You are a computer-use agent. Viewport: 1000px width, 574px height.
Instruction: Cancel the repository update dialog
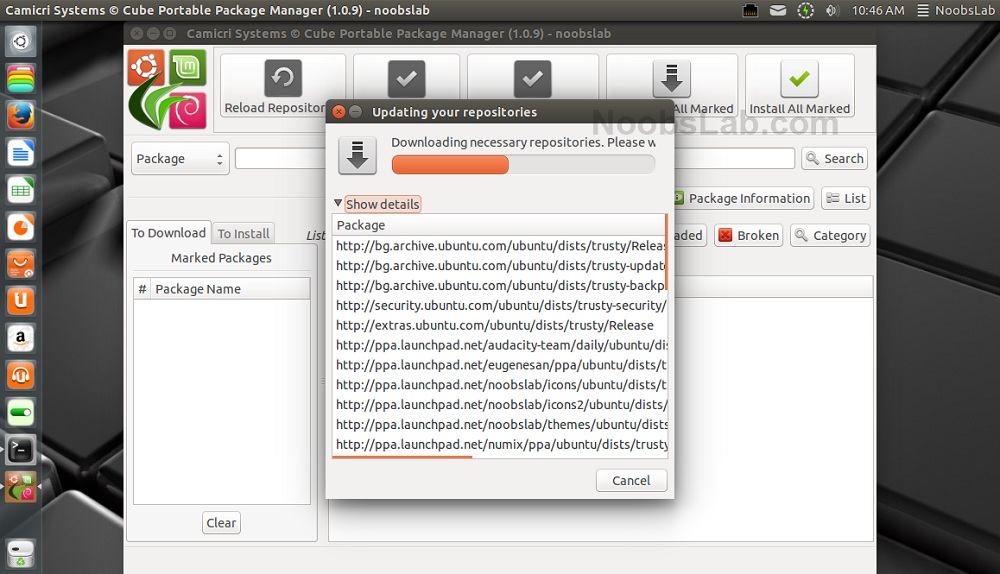[x=631, y=480]
